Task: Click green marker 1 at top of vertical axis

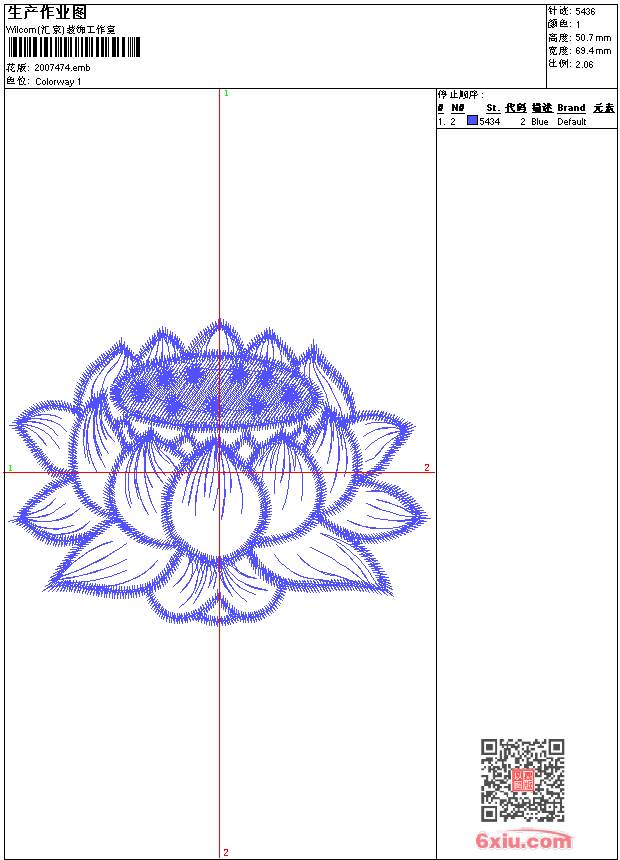Action: coord(226,93)
